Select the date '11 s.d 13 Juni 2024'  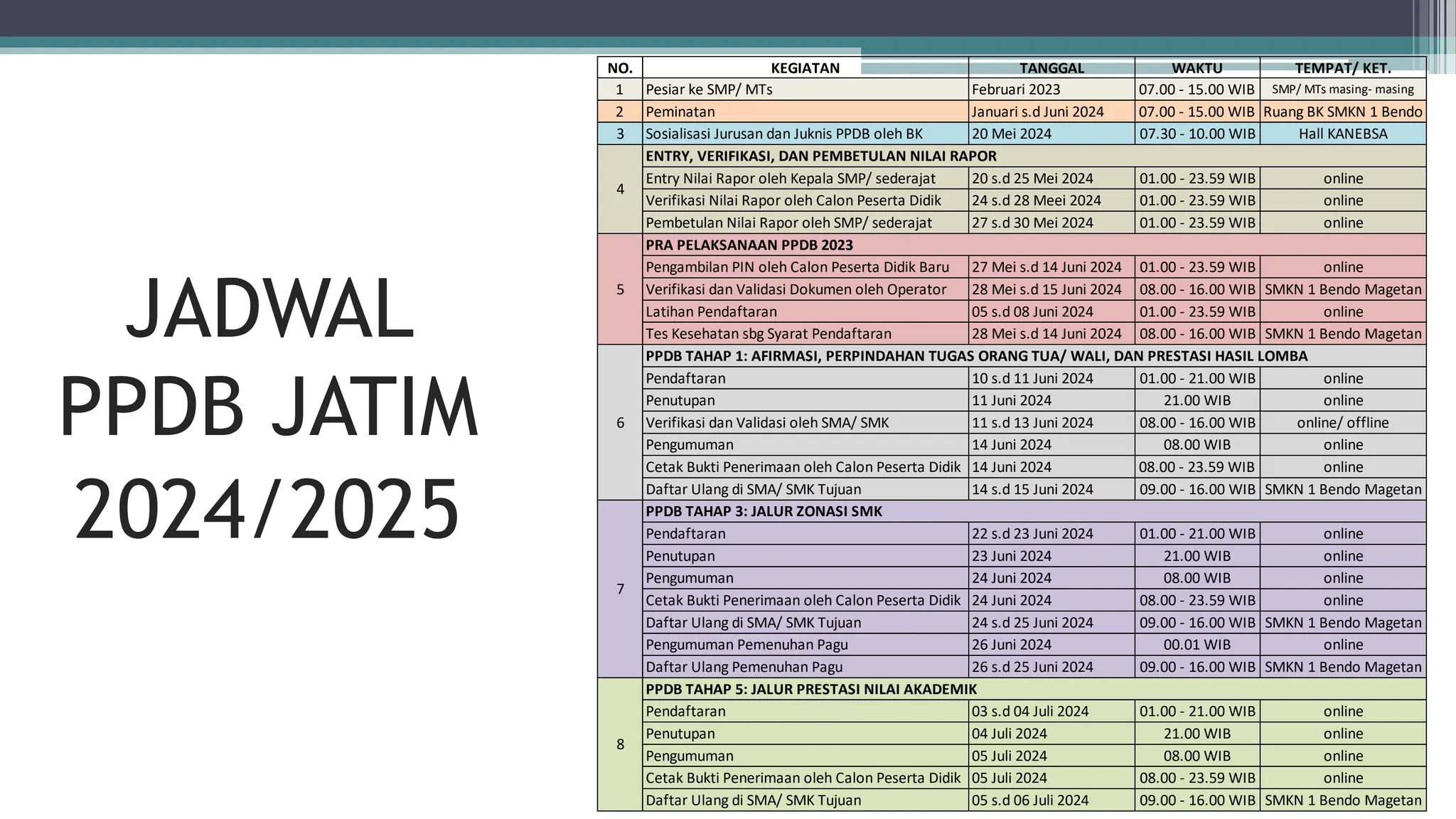coord(1051,422)
